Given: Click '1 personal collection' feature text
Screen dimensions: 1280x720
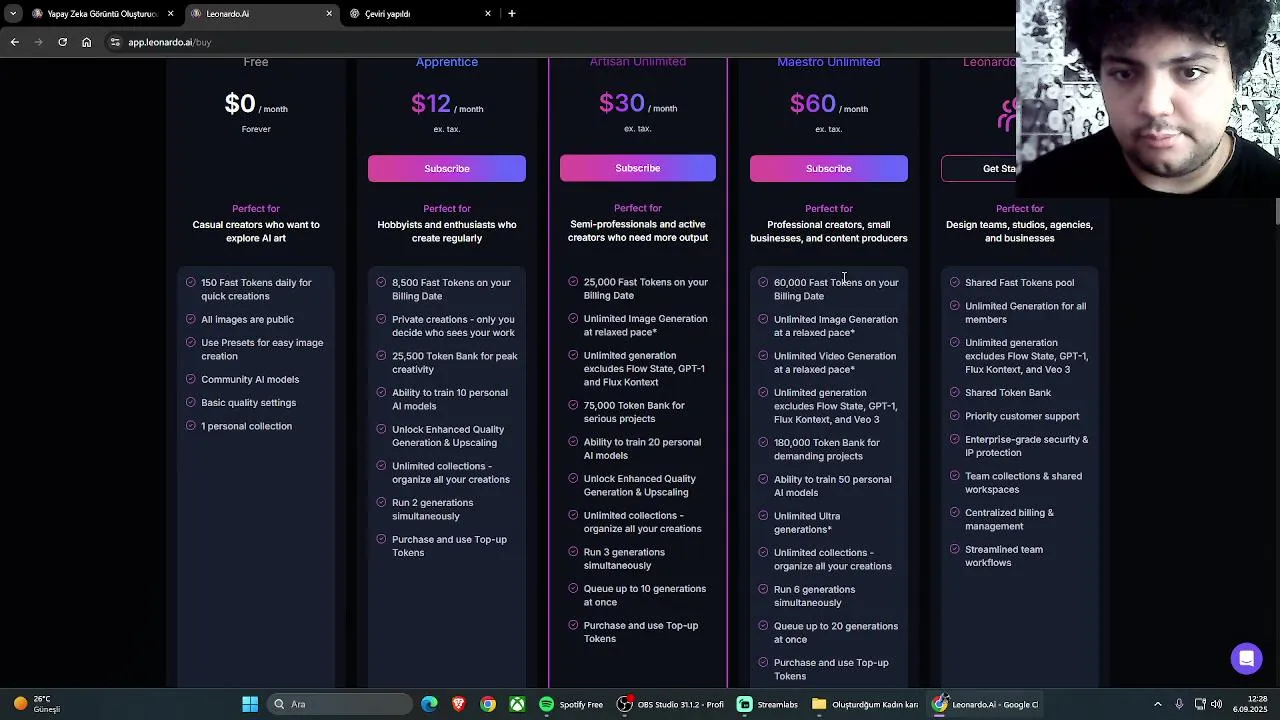Looking at the screenshot, I should pos(246,426).
